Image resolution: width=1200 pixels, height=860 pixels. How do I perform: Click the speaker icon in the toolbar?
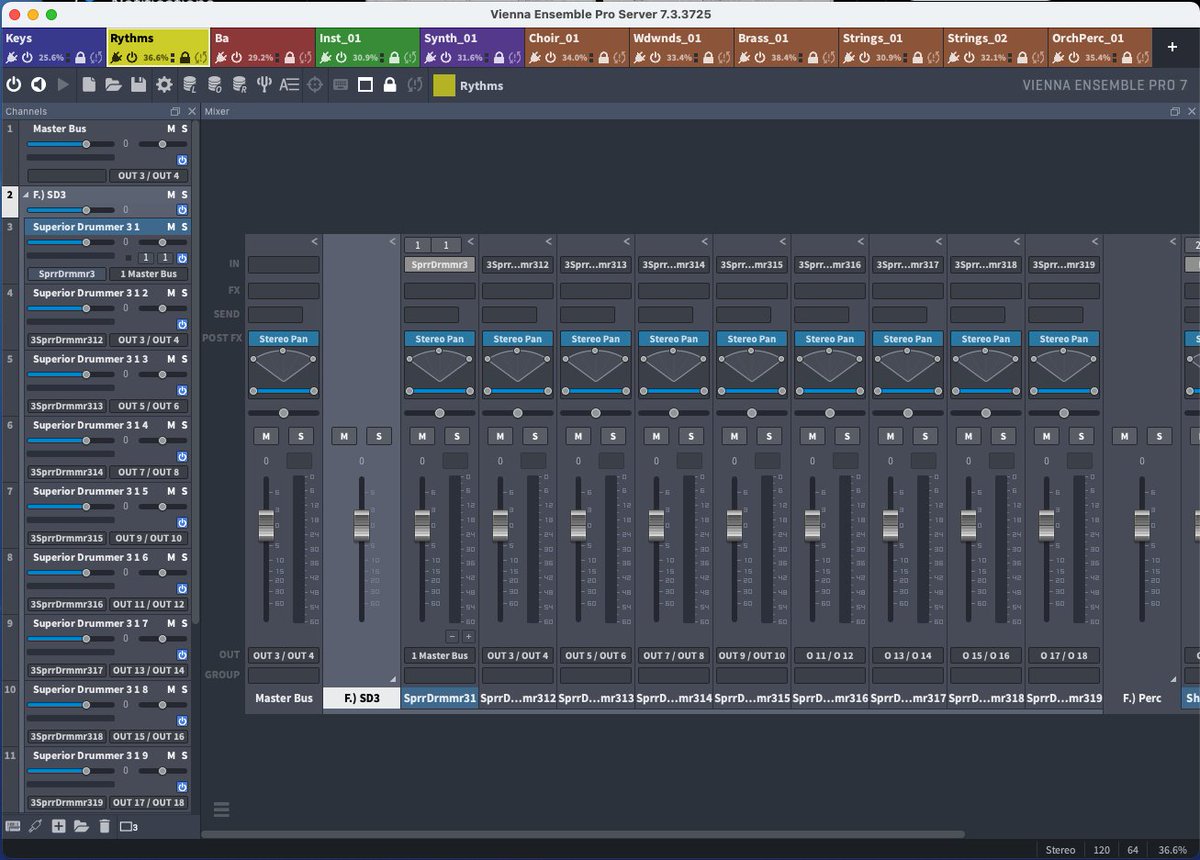[x=38, y=85]
